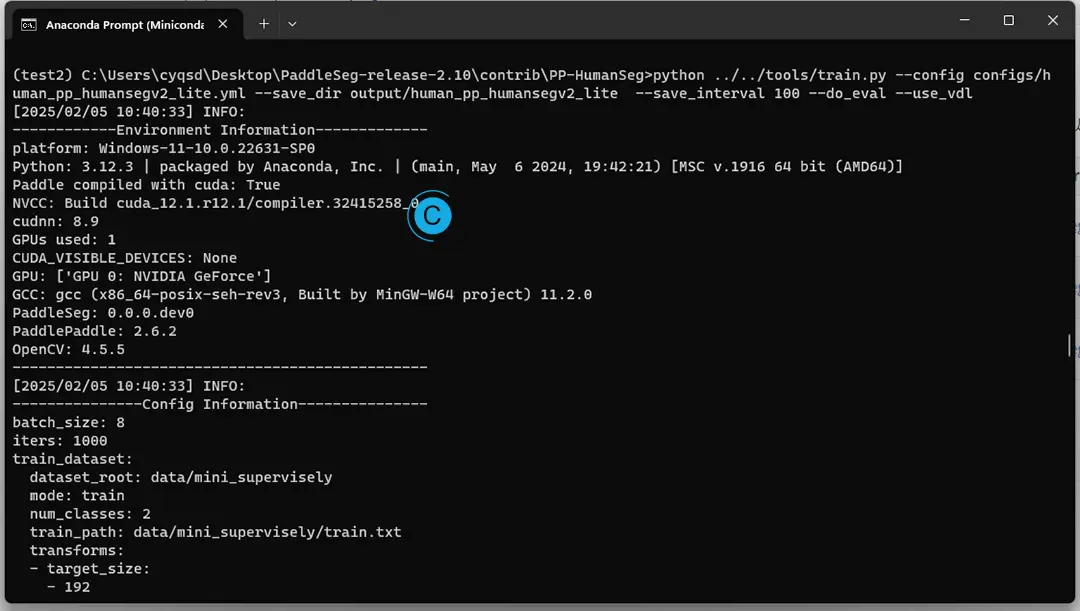Click the 'train_path: data/mini_supervisely/train.txt' line
This screenshot has height=611, width=1080.
point(215,532)
